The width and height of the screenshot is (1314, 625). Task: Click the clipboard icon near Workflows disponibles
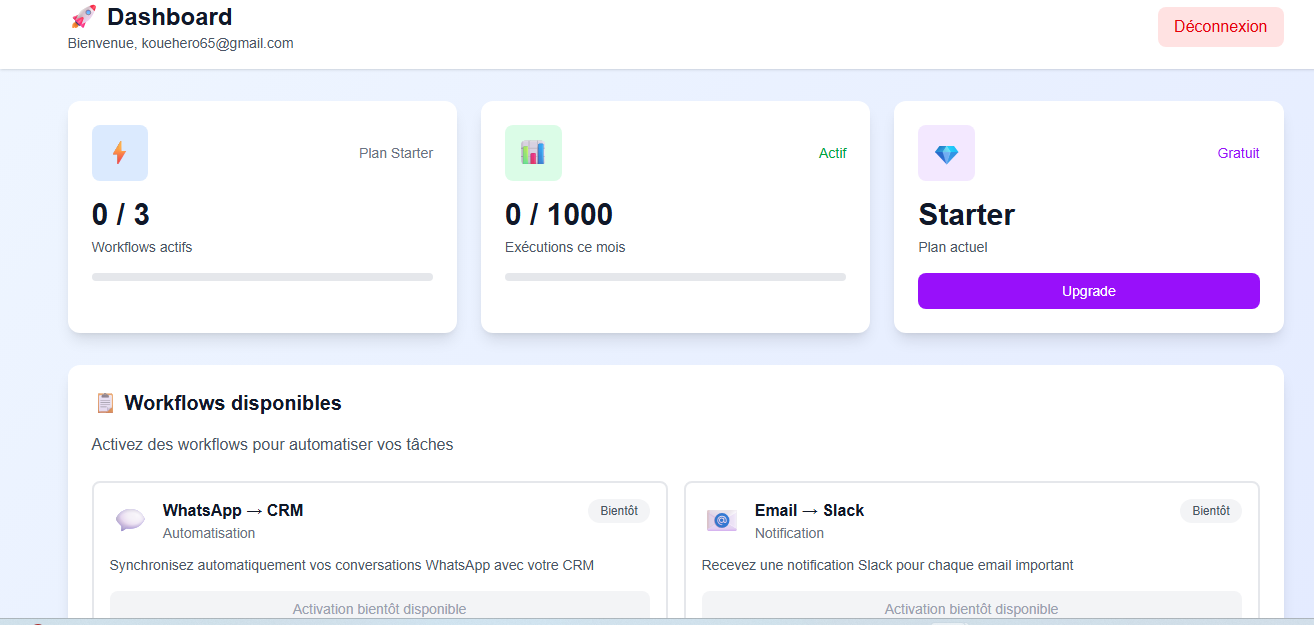coord(105,403)
